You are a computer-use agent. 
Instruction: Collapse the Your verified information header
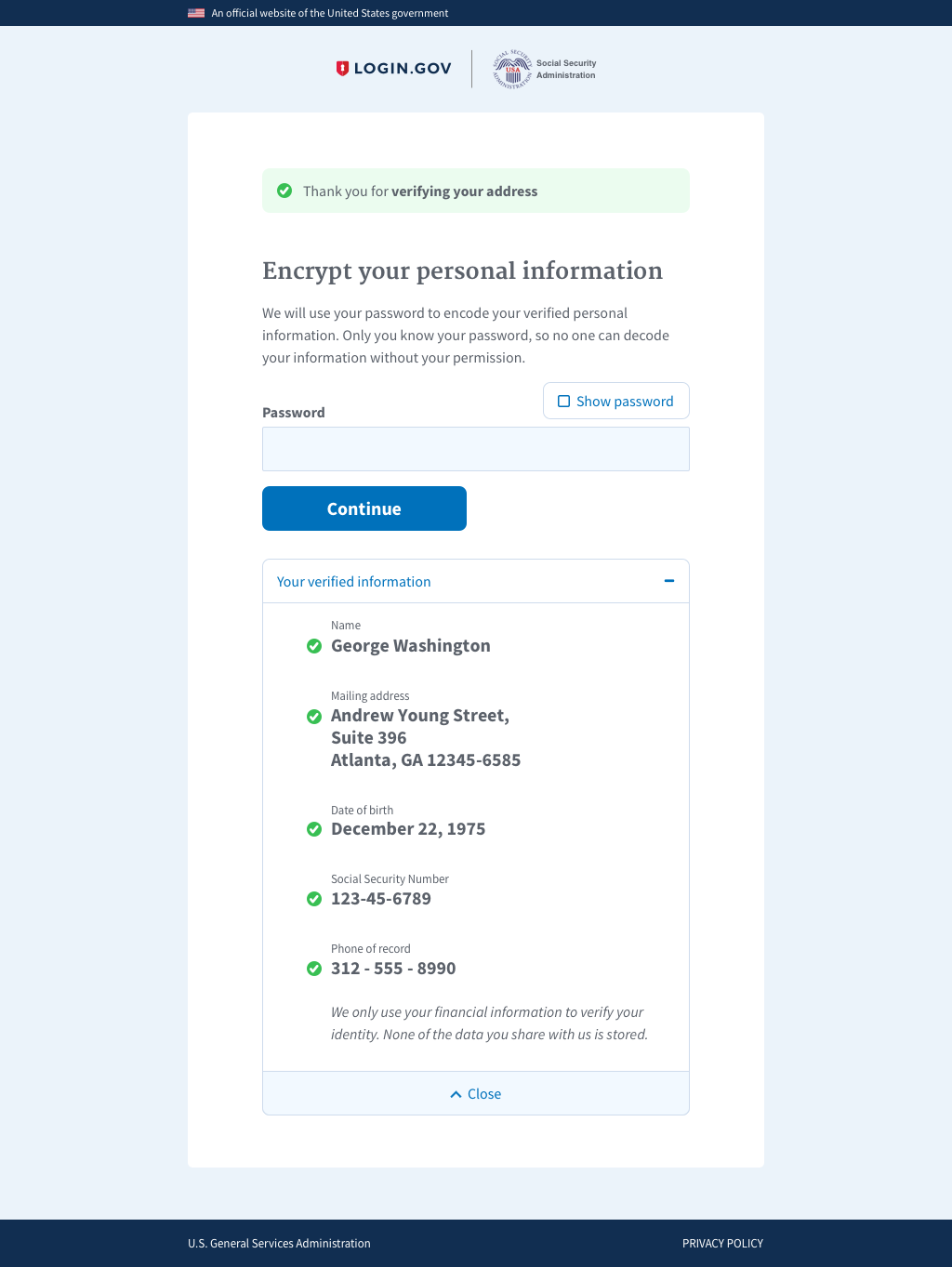(354, 582)
